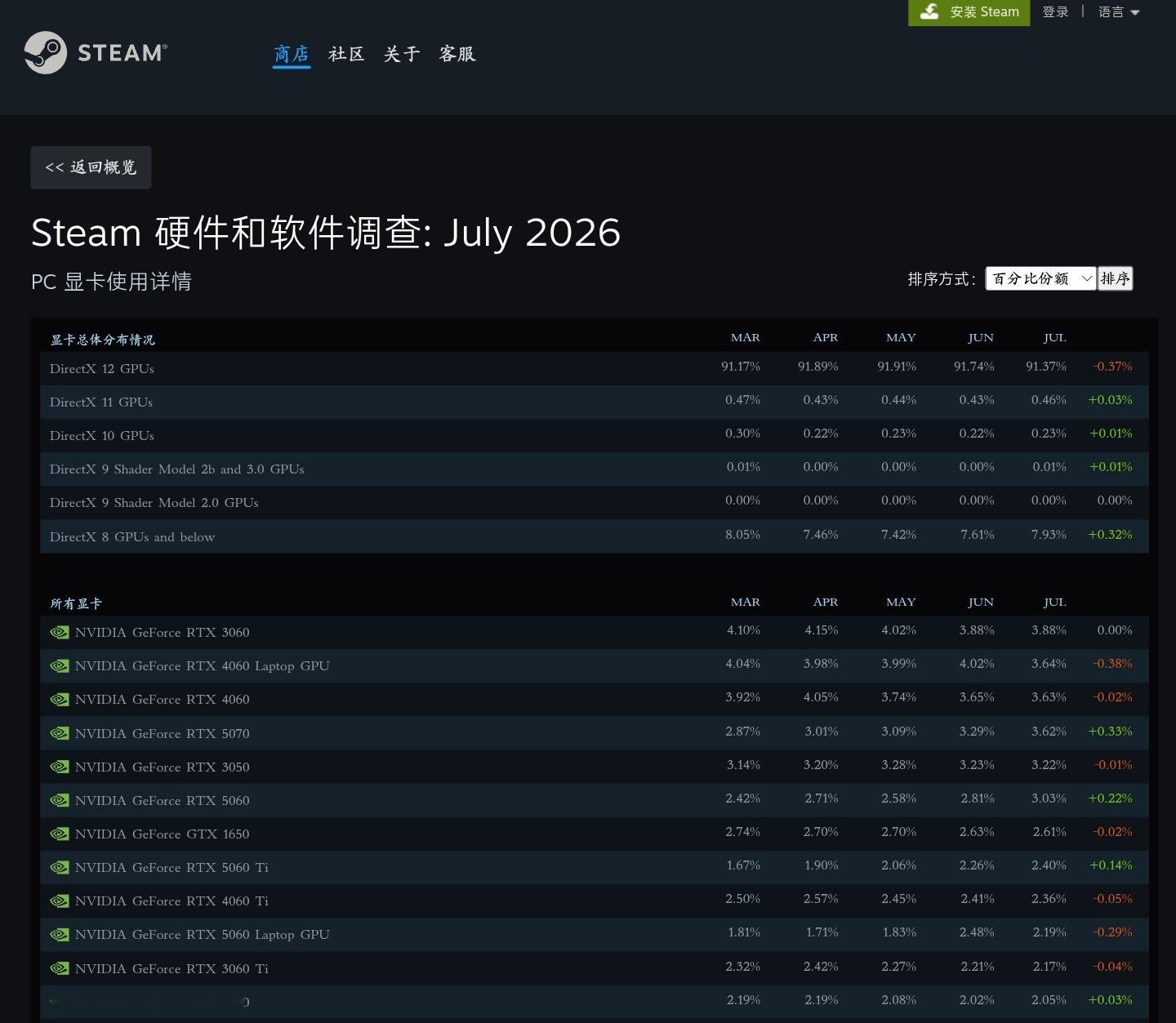Open the 百分比份额 sort dropdown
Viewport: 1176px width, 1023px height.
coord(1040,278)
